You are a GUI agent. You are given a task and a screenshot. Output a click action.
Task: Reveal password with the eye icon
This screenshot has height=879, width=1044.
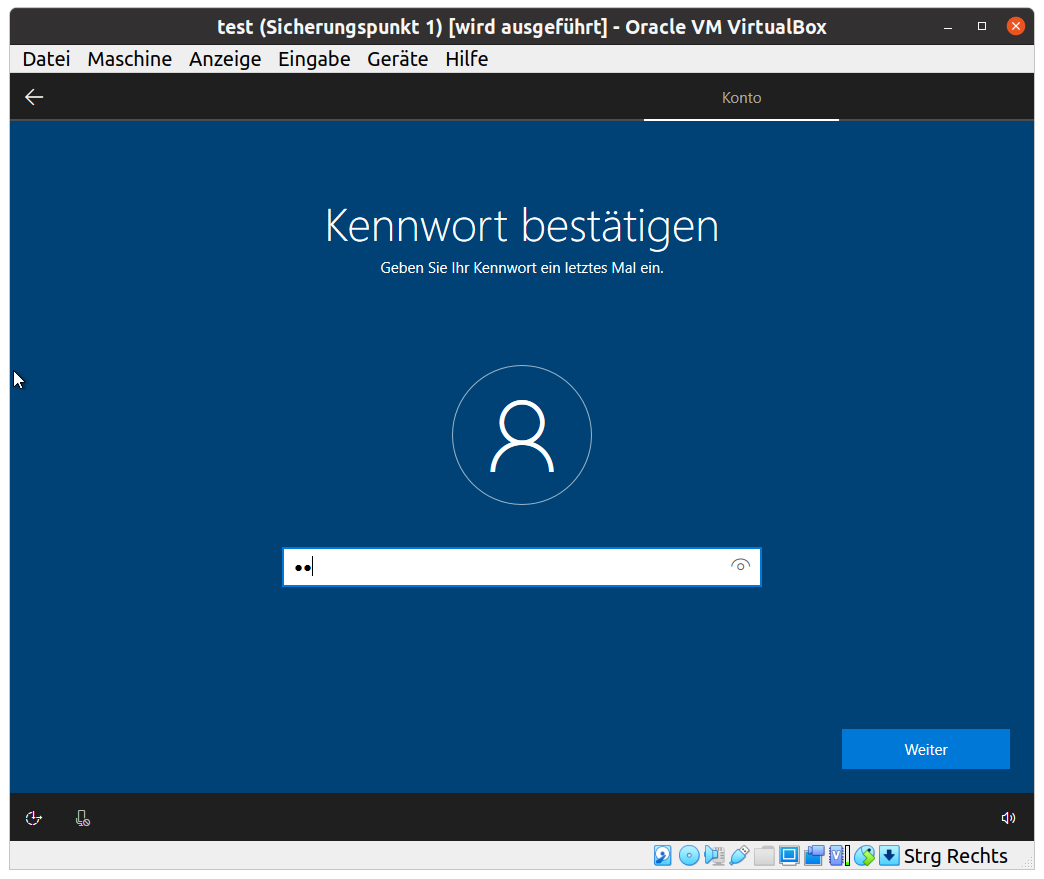740,566
